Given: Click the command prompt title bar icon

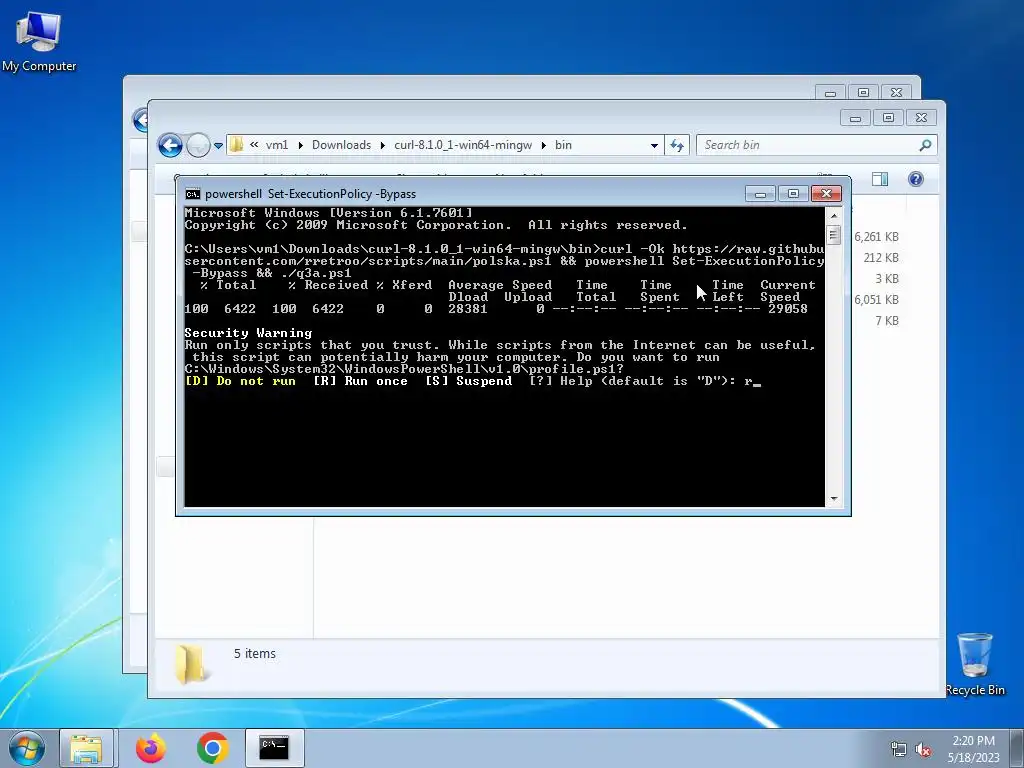Looking at the screenshot, I should click(193, 194).
